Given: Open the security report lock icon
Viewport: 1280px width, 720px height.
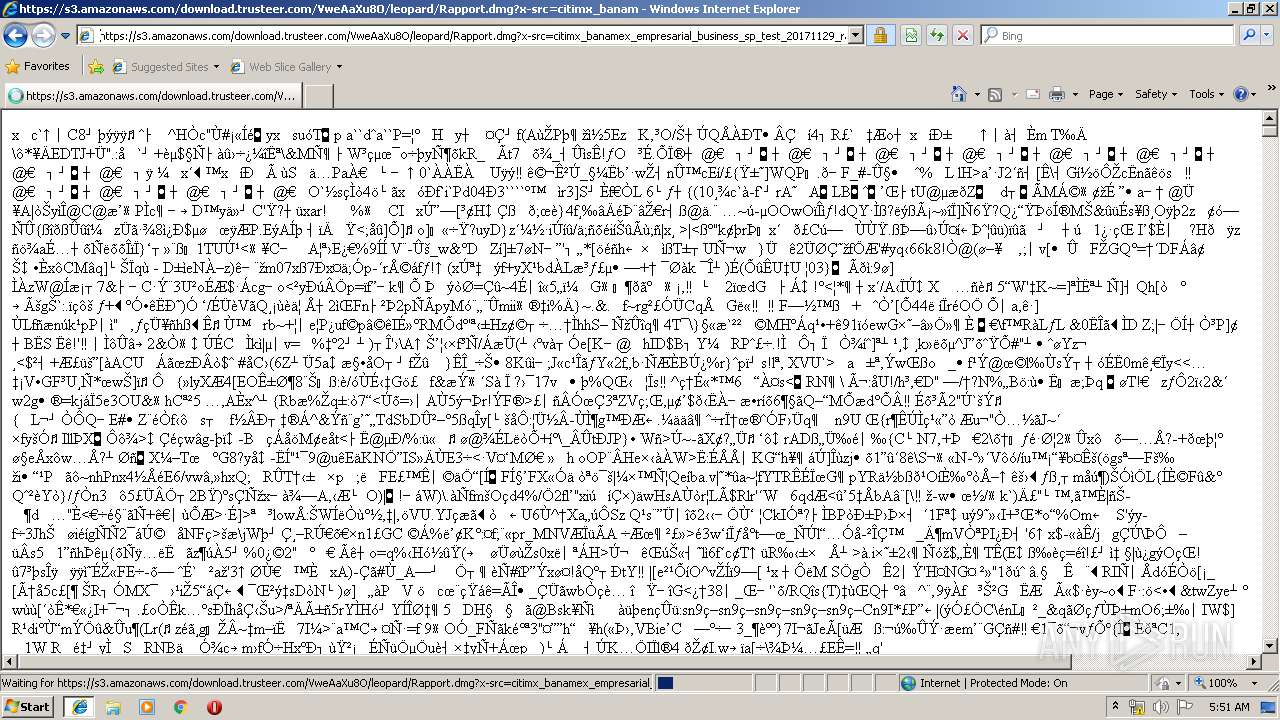Looking at the screenshot, I should [879, 35].
